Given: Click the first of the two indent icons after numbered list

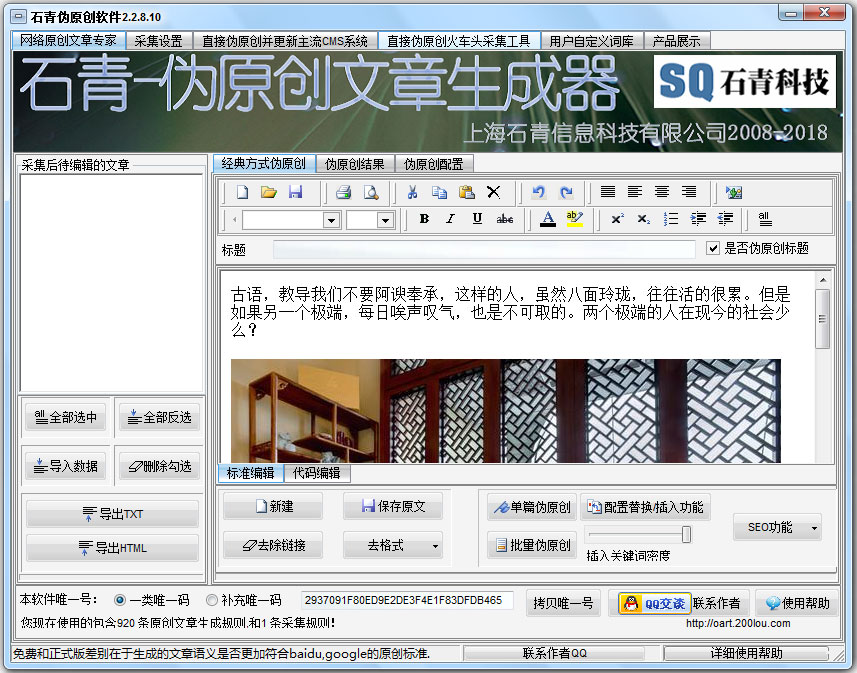Looking at the screenshot, I should pyautogui.click(x=698, y=219).
